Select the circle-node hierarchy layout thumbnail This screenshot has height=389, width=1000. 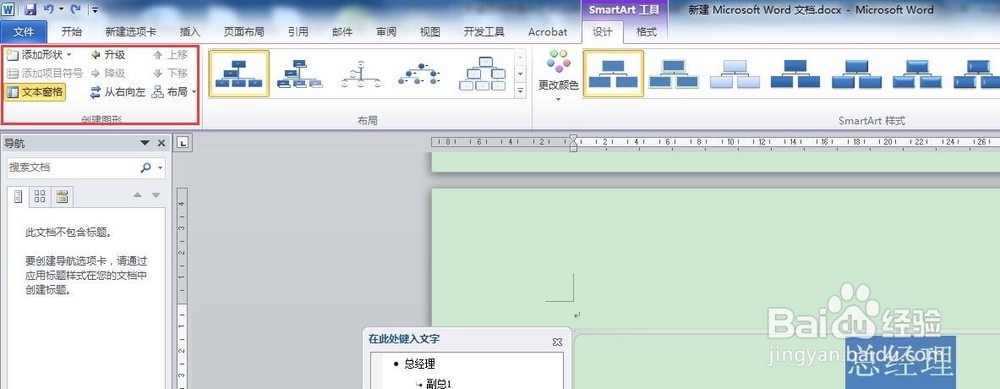360,73
